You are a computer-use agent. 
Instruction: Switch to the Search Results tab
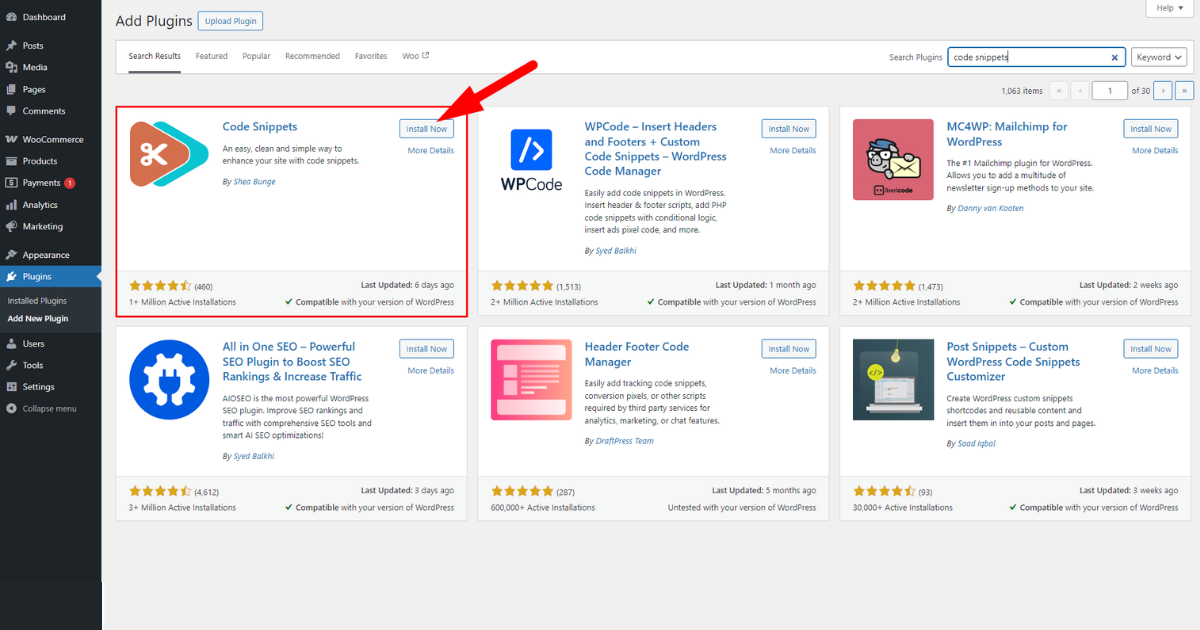(x=155, y=56)
